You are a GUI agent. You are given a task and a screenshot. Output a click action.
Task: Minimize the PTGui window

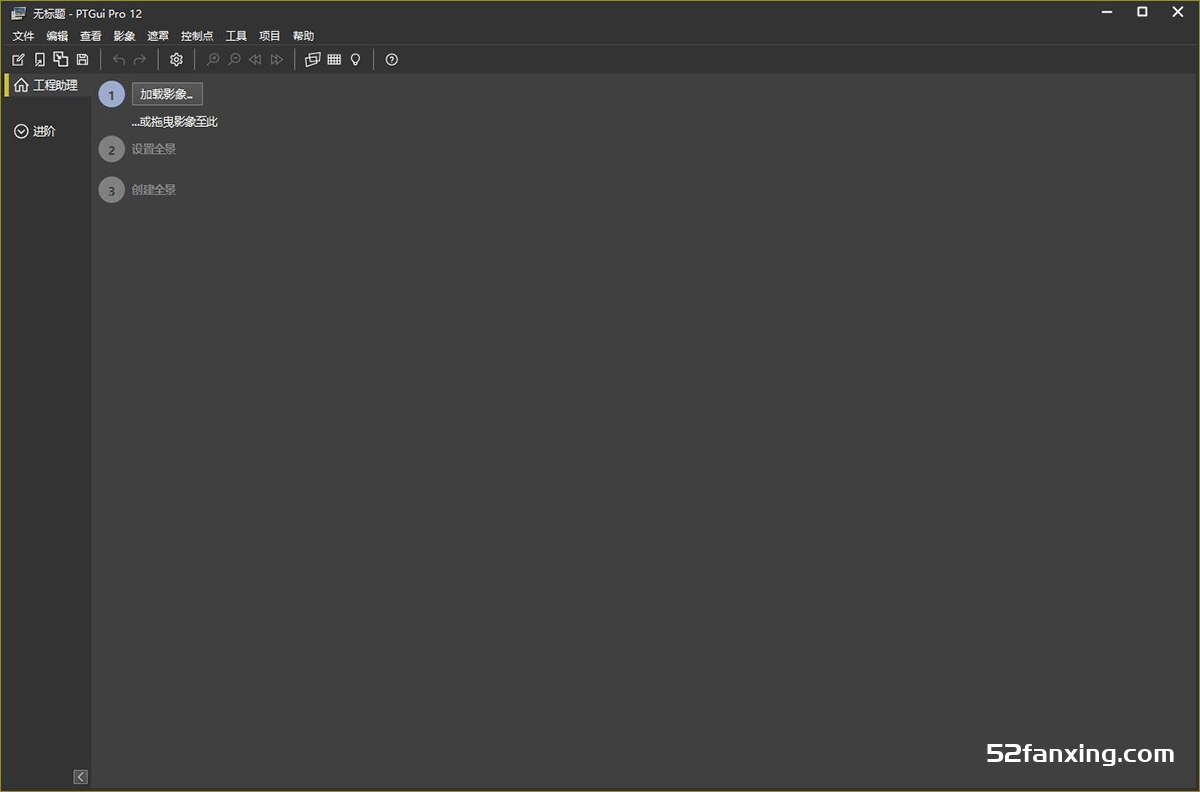(1107, 12)
